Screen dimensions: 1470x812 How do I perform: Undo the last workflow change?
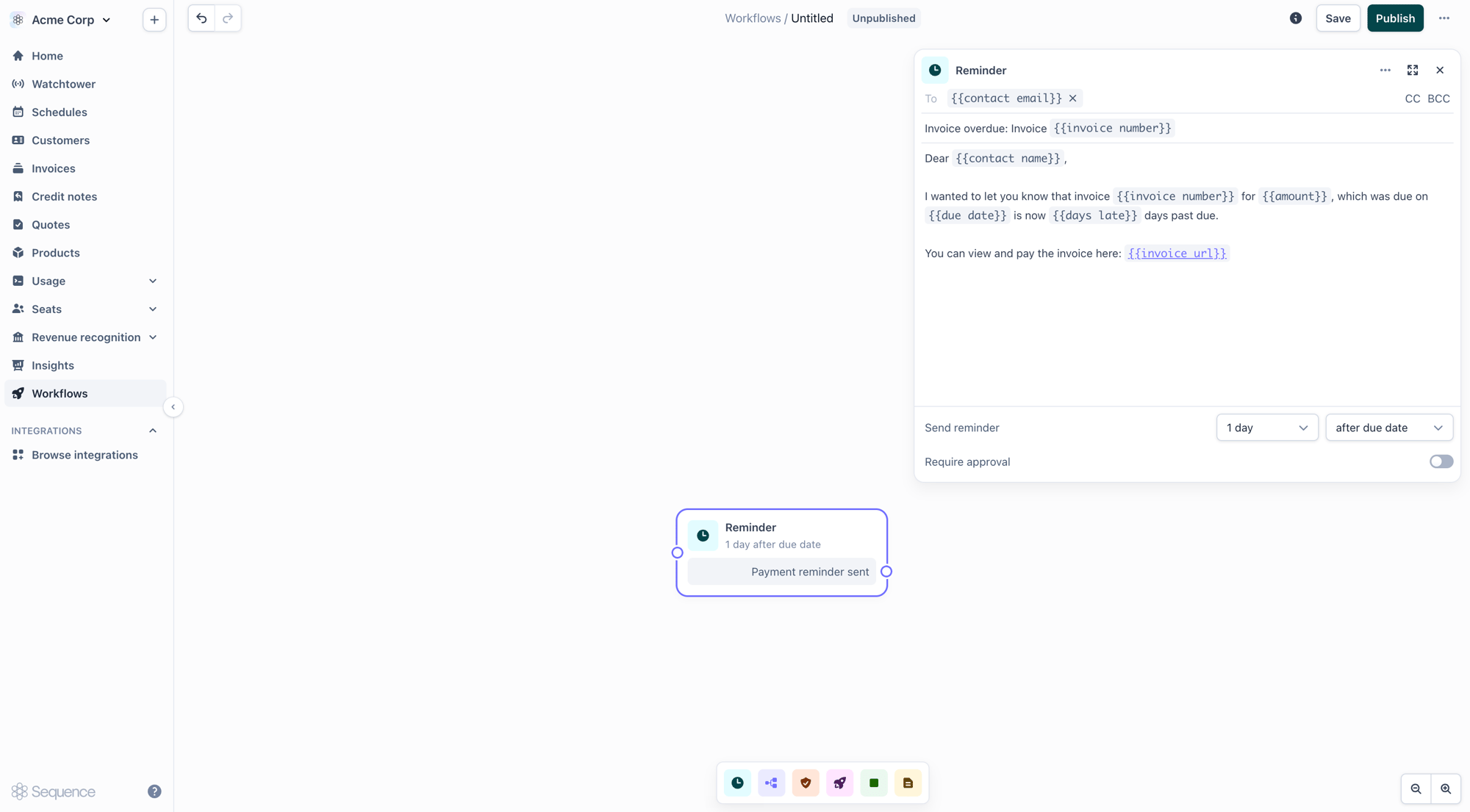201,18
